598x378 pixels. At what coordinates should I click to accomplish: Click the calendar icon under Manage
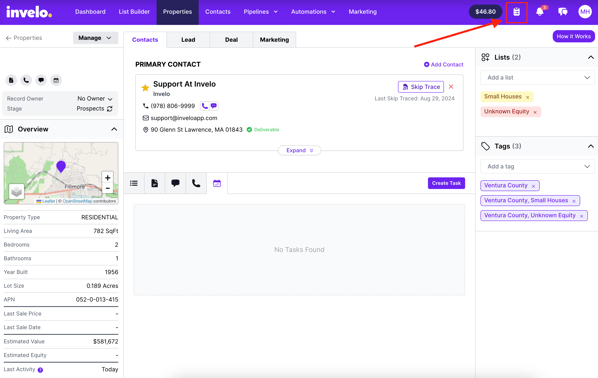(56, 80)
